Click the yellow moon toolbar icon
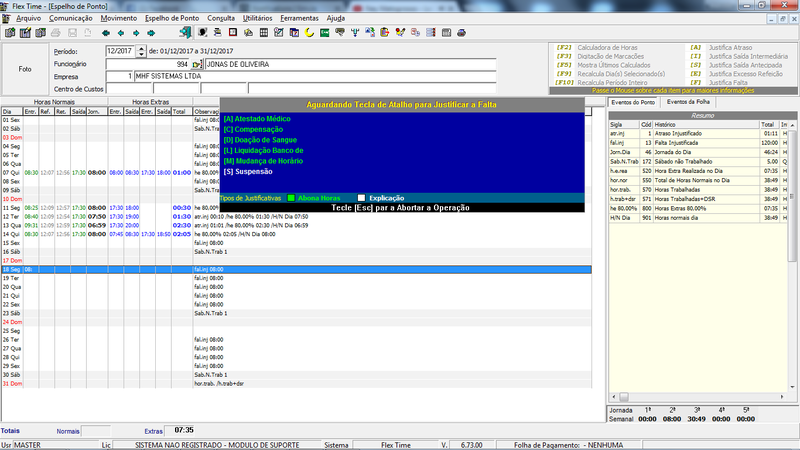Image resolution: width=800 pixels, height=450 pixels. point(309,33)
